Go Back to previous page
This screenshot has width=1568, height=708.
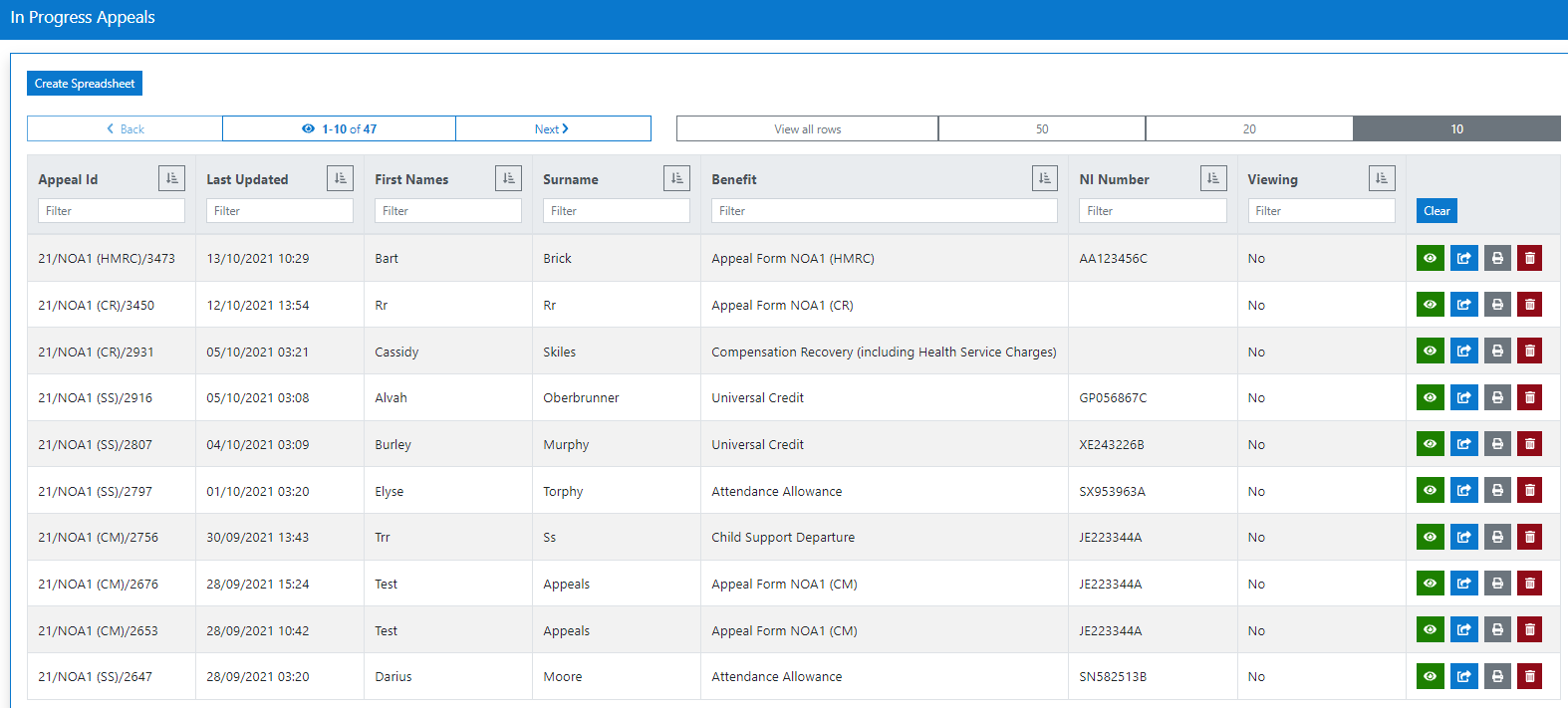pyautogui.click(x=125, y=128)
